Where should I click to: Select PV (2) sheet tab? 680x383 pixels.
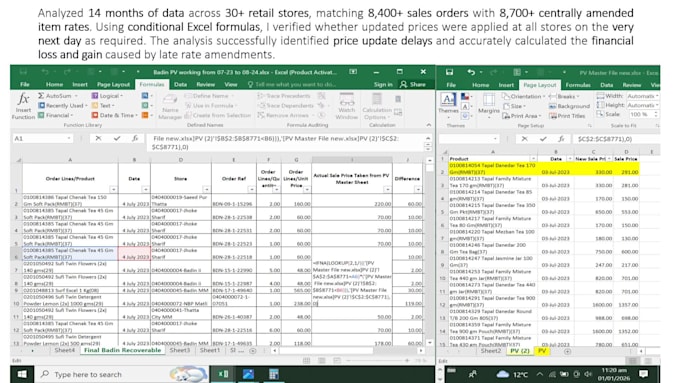520,351
